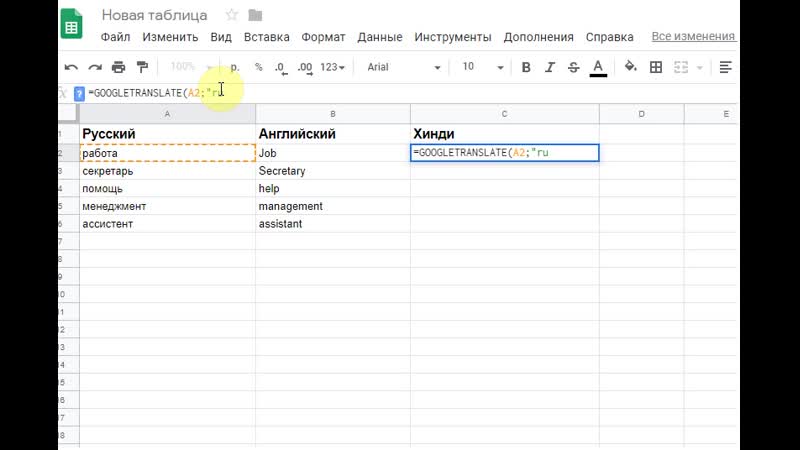This screenshot has width=800, height=450.
Task: Open the cell borders tool
Action: tap(656, 67)
